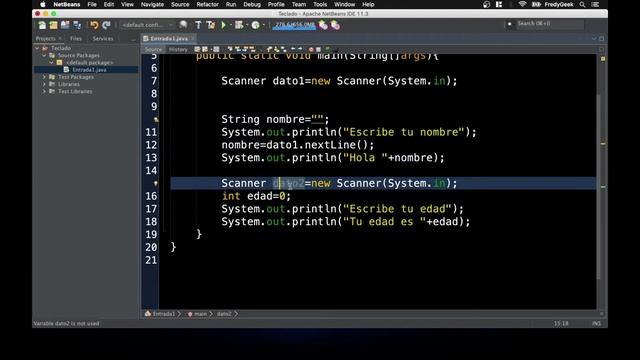Click the Debug Project icon
Screen dimensions: 640x360
point(239,25)
